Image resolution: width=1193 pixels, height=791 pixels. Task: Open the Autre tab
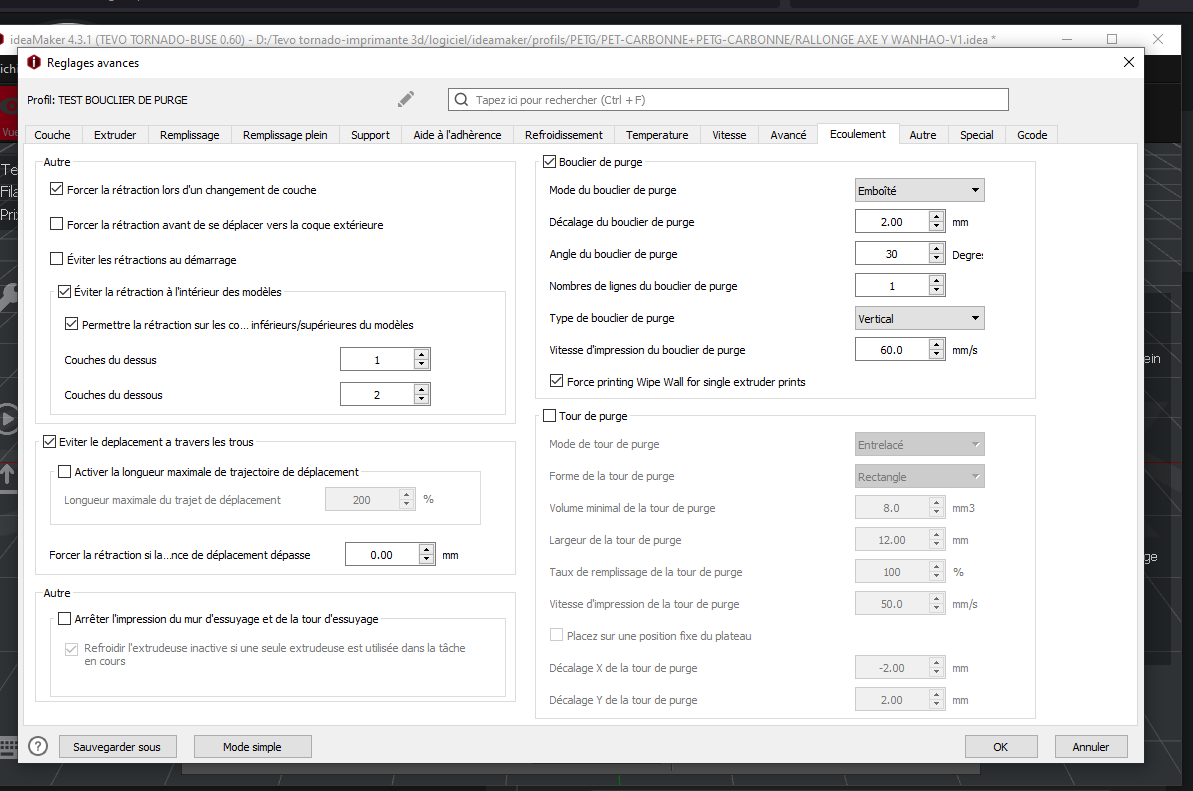pyautogui.click(x=923, y=135)
